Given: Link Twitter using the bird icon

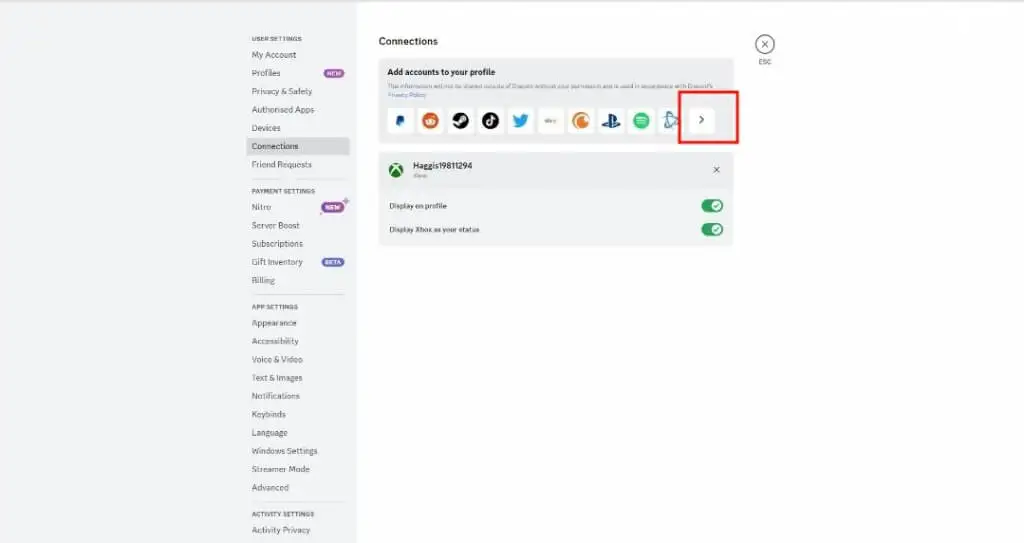Looking at the screenshot, I should pyautogui.click(x=520, y=121).
